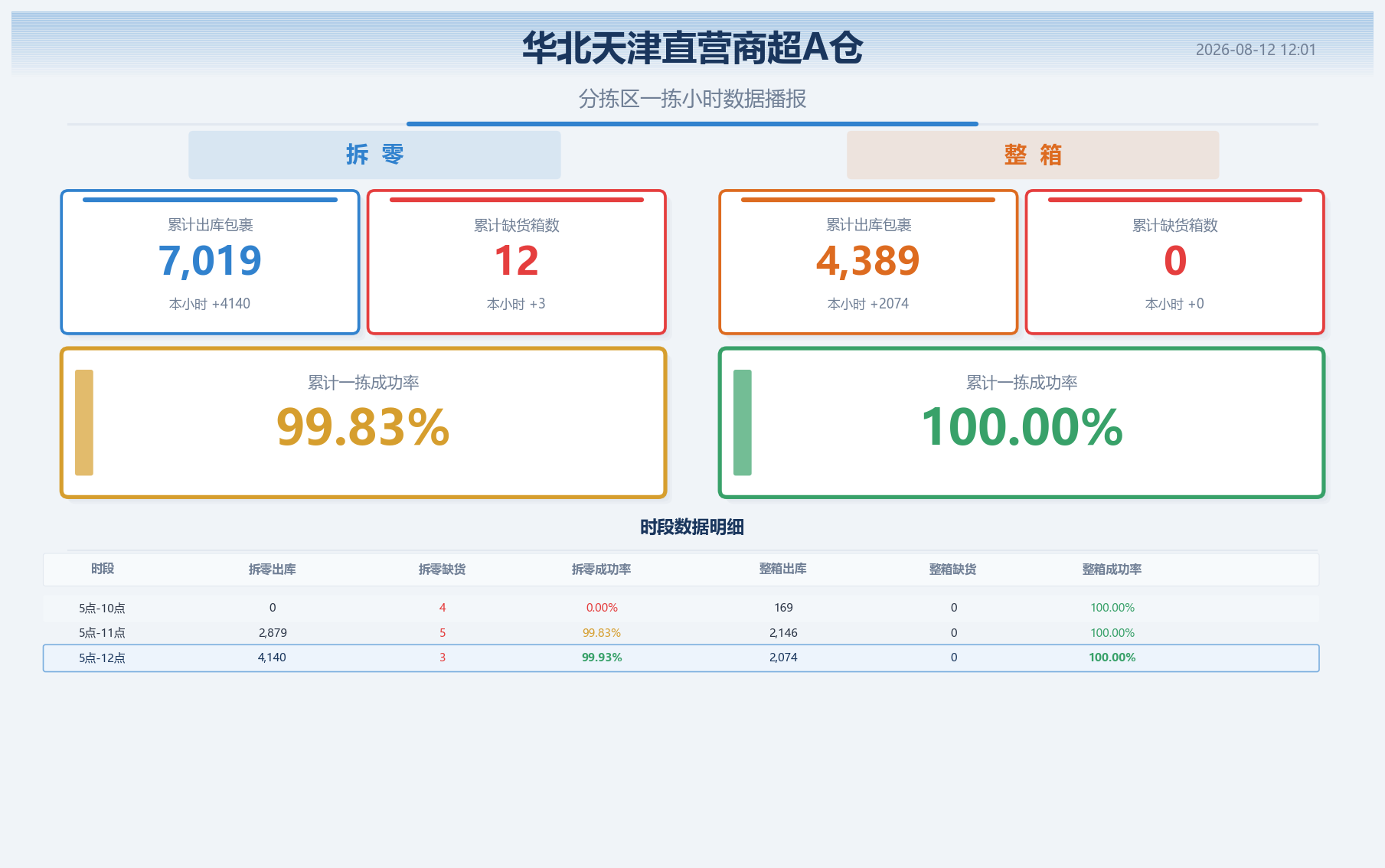This screenshot has width=1385, height=868.
Task: Click 整箱成功率 100.00% in the 5点-12点 row
Action: click(1112, 658)
